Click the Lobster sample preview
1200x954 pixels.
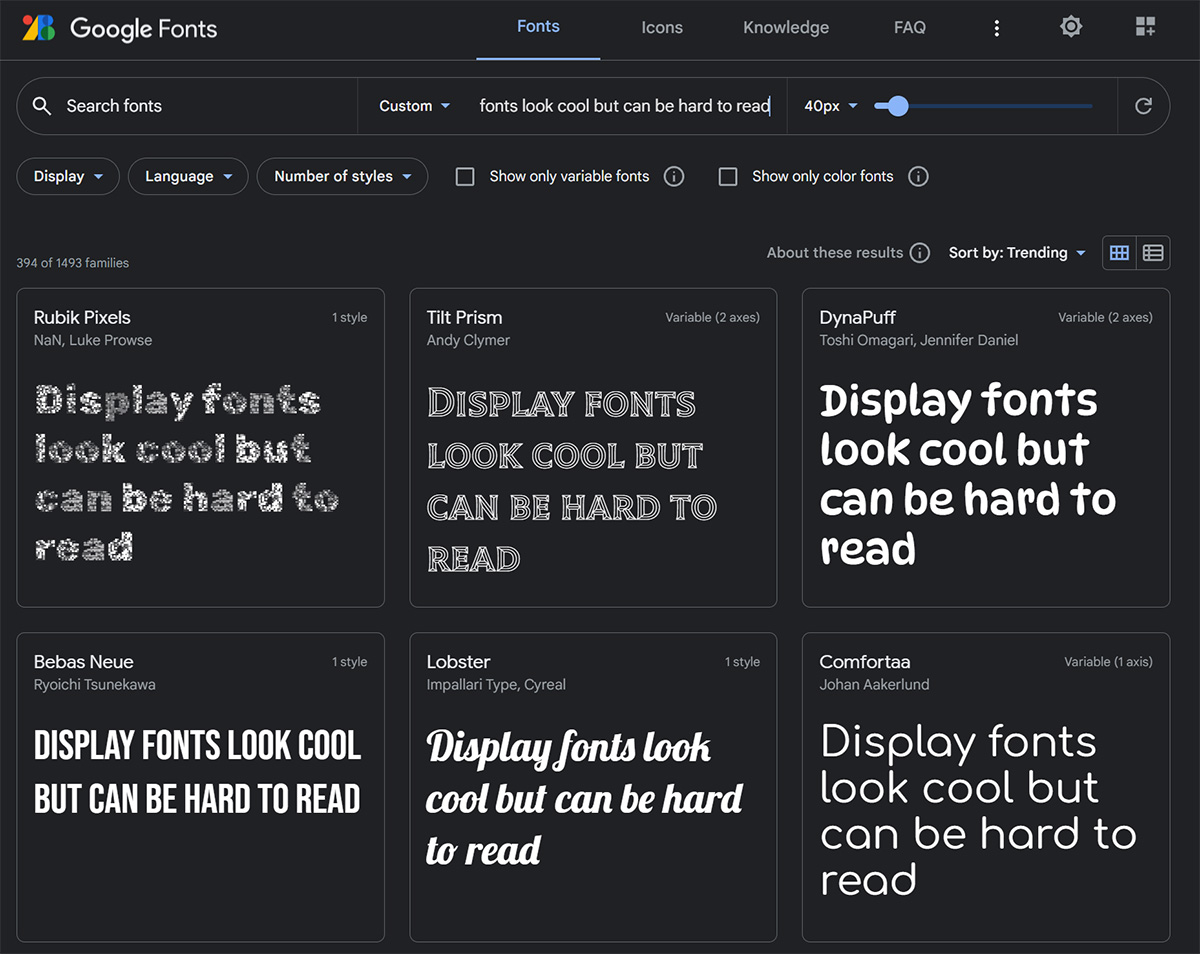tap(585, 798)
